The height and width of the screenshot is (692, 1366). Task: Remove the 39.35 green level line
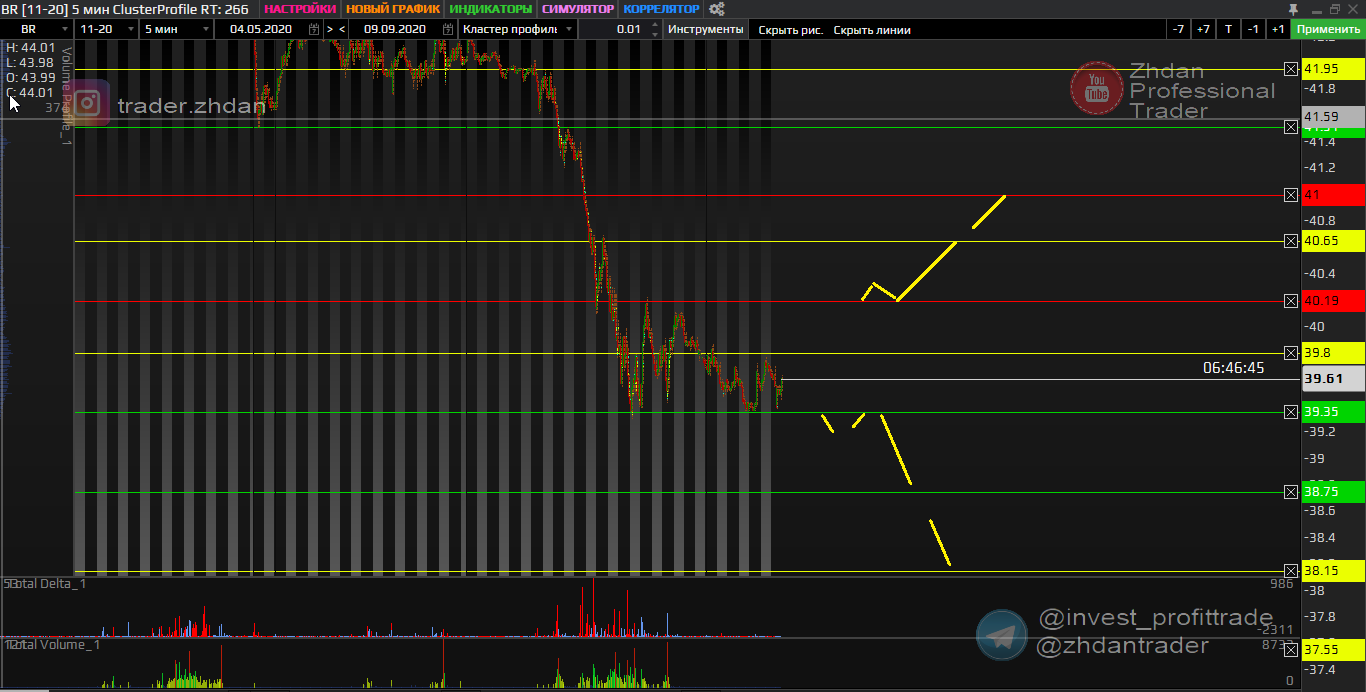point(1291,412)
